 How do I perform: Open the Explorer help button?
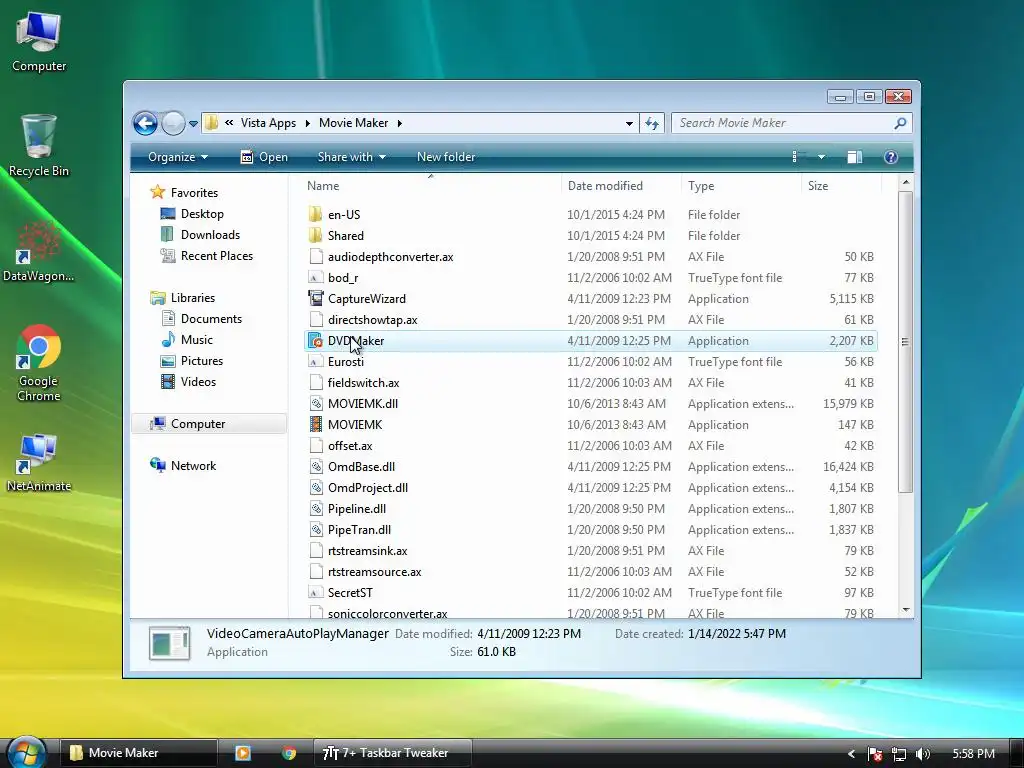890,157
